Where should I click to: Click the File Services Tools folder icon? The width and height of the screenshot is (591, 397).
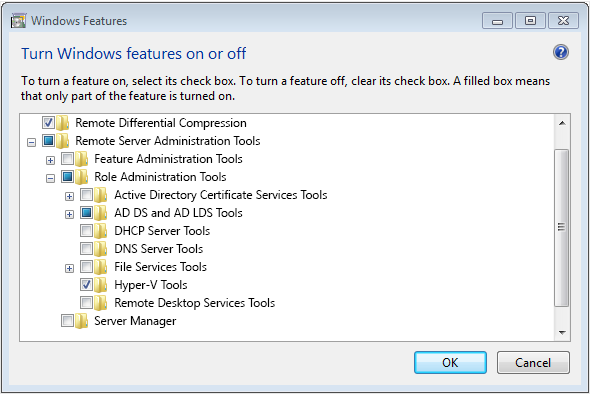point(101,267)
